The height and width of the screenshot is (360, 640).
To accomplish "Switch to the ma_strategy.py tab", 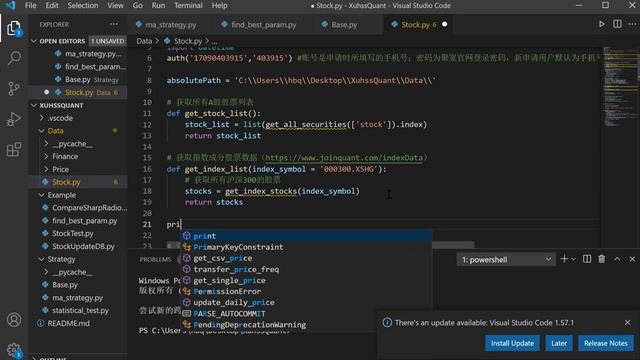I will click(x=170, y=24).
